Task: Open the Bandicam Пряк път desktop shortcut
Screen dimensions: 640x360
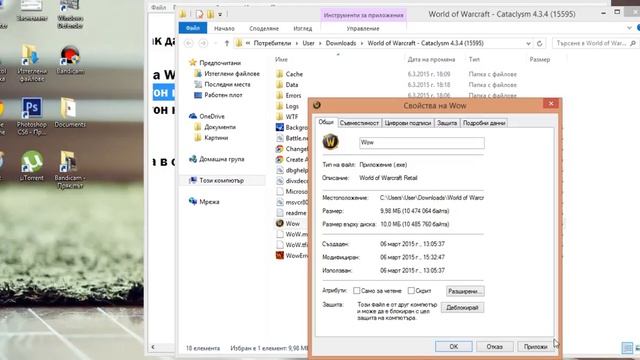Action: click(x=70, y=169)
